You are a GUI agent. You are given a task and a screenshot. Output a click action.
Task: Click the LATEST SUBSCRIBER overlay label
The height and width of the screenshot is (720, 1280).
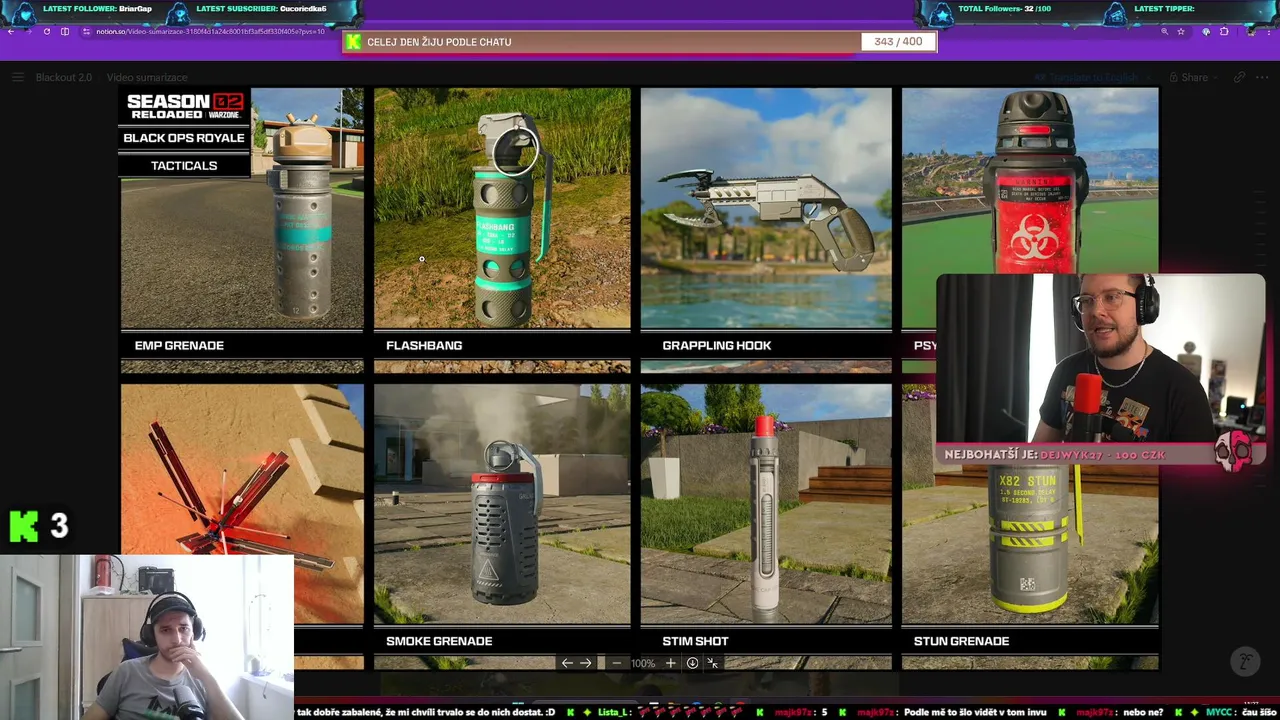(261, 9)
